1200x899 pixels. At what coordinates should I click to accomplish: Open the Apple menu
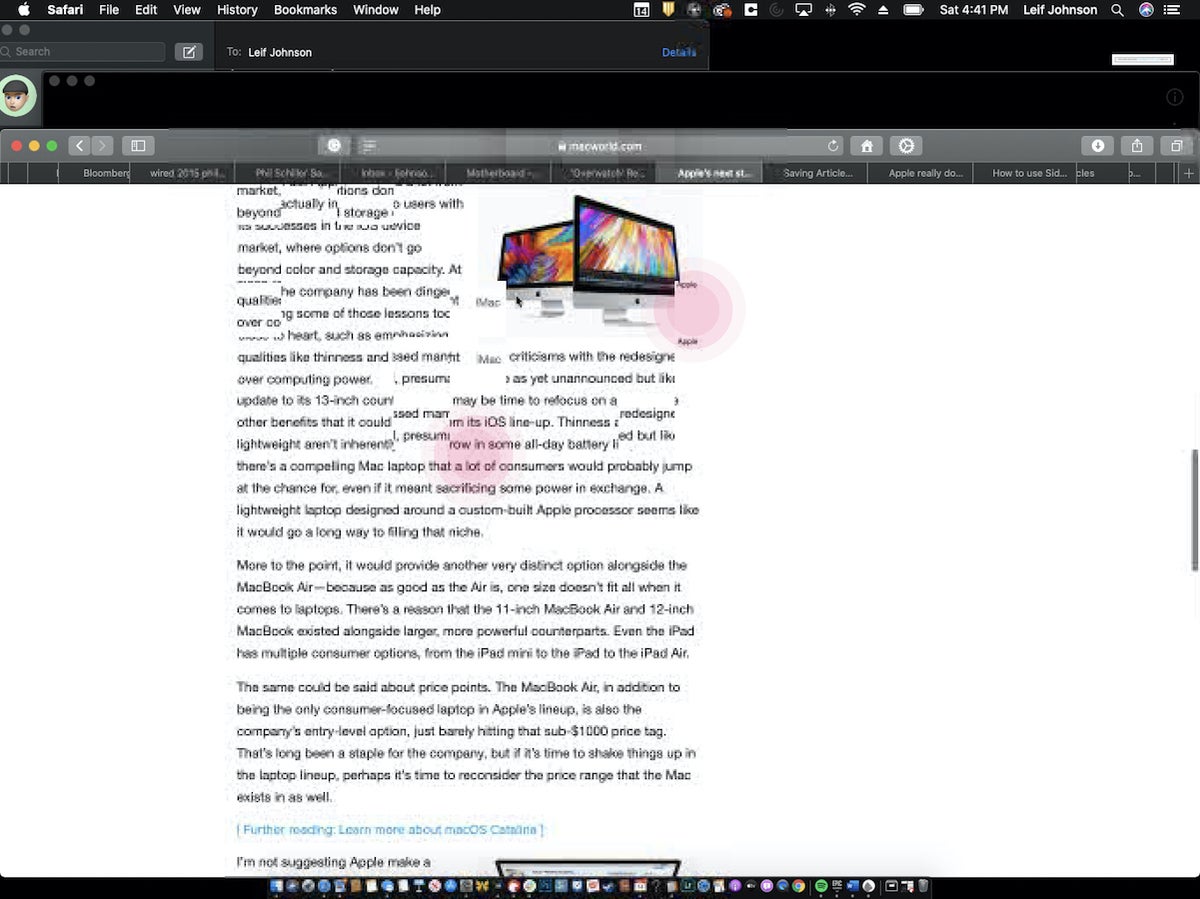point(24,10)
